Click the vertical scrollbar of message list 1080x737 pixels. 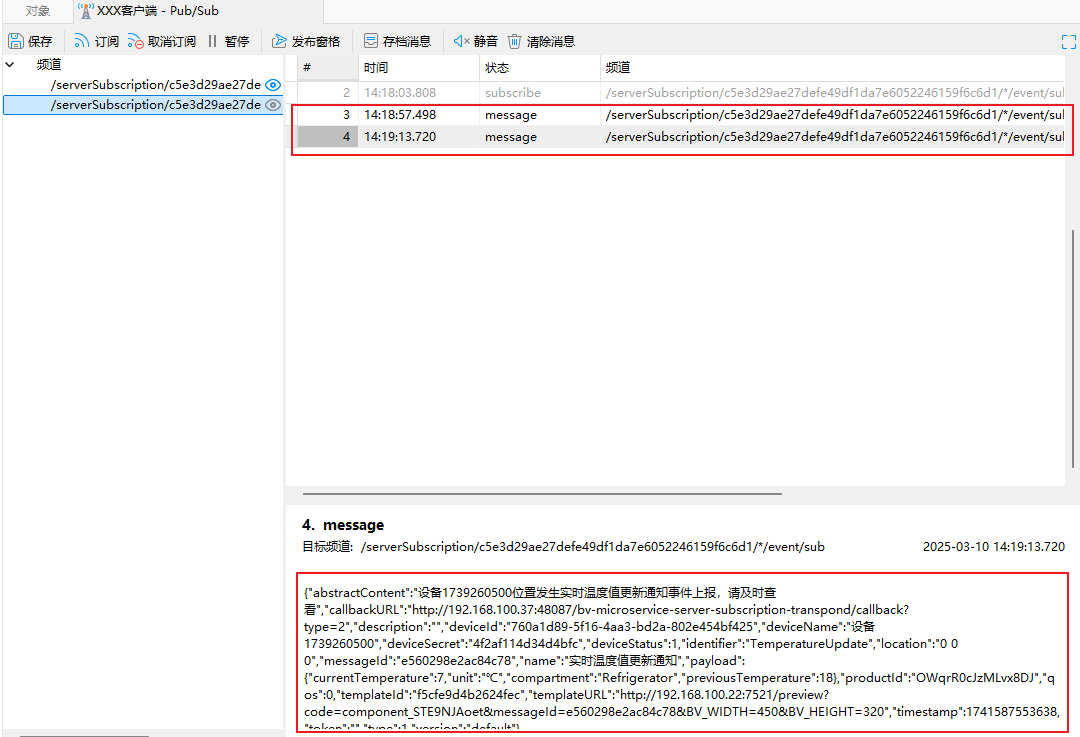tap(1072, 349)
